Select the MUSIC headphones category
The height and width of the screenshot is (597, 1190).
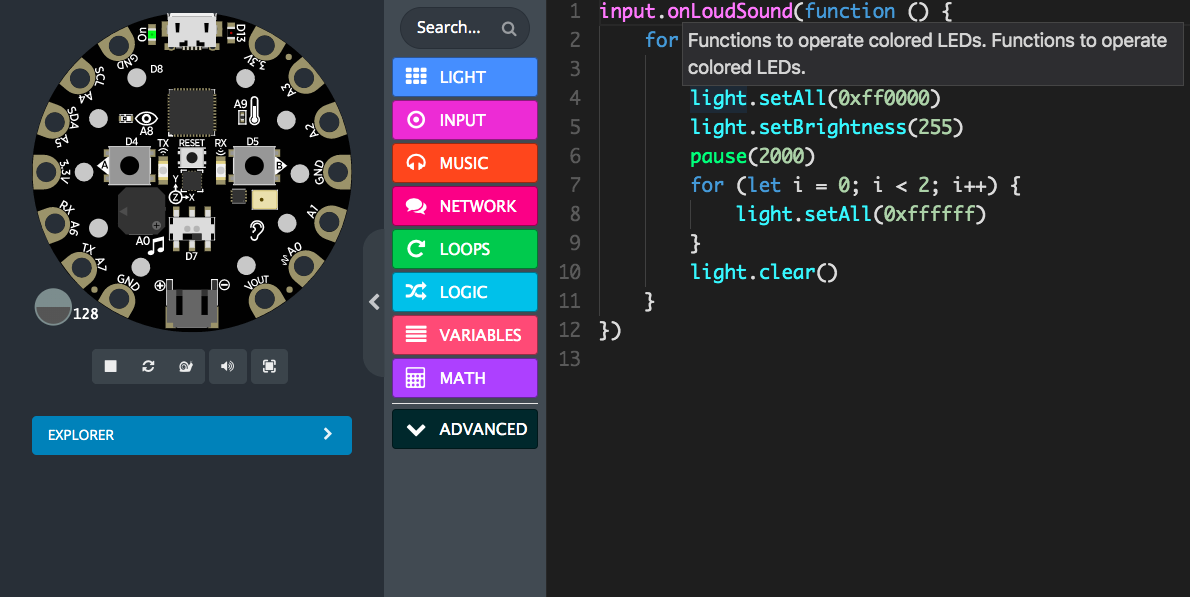point(464,163)
